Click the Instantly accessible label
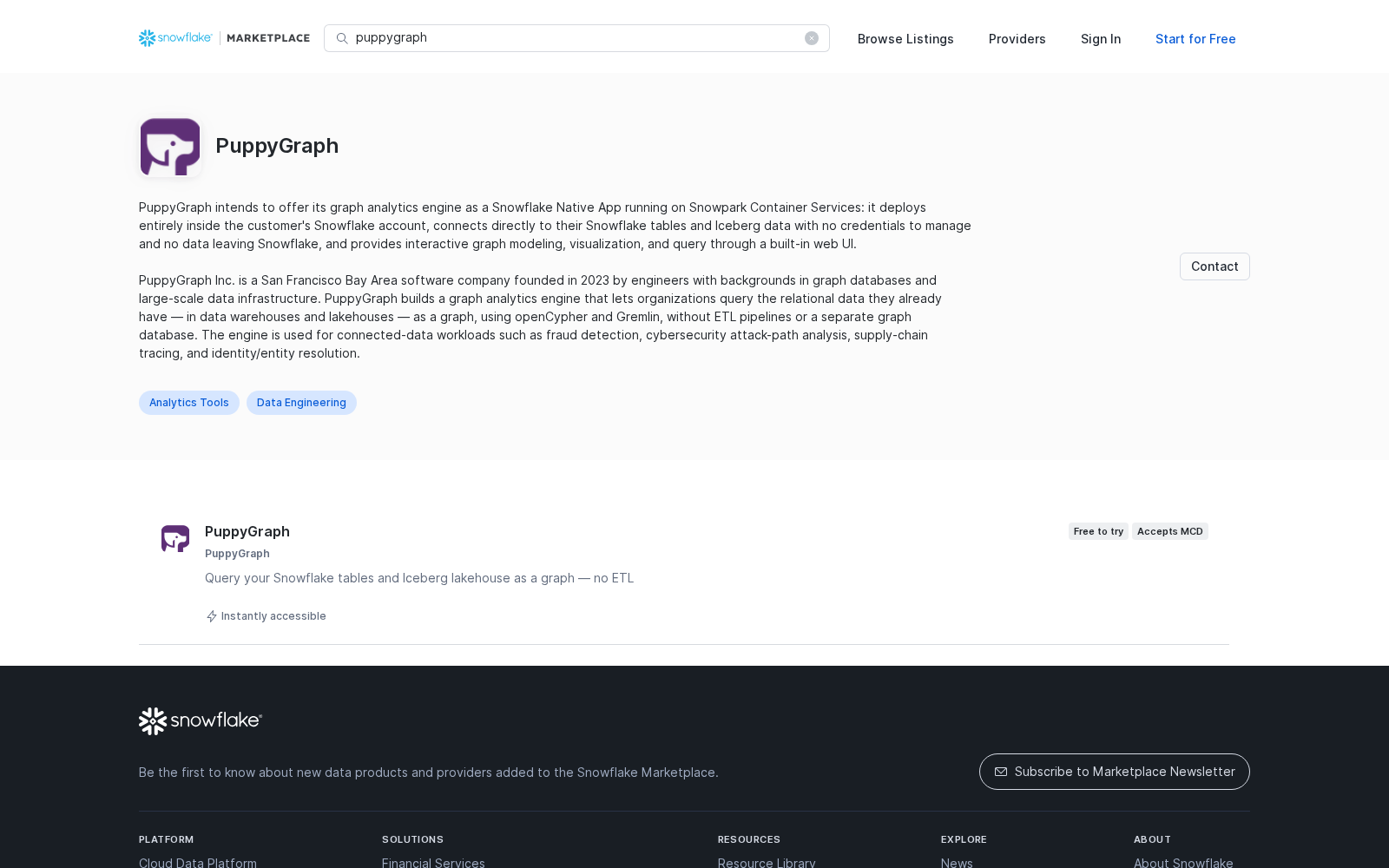Screen dimensions: 1389x868 point(273,616)
